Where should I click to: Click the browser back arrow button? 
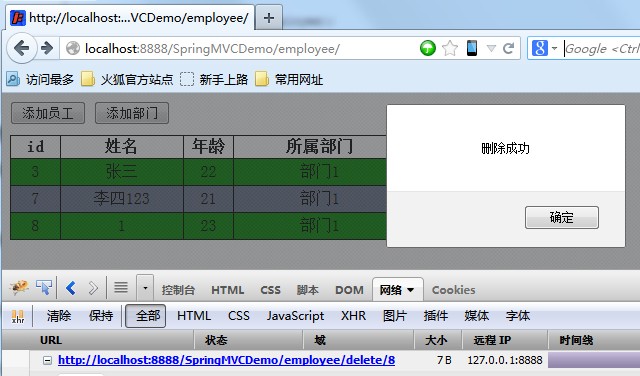21,48
